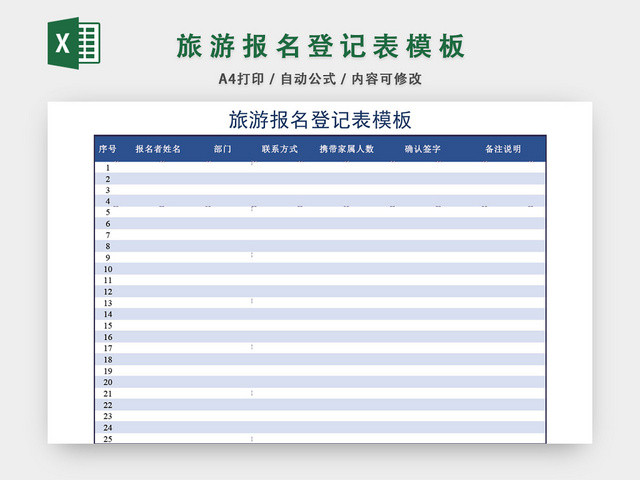Select the 联系方式 column header
640x480 pixels.
[x=280, y=149]
